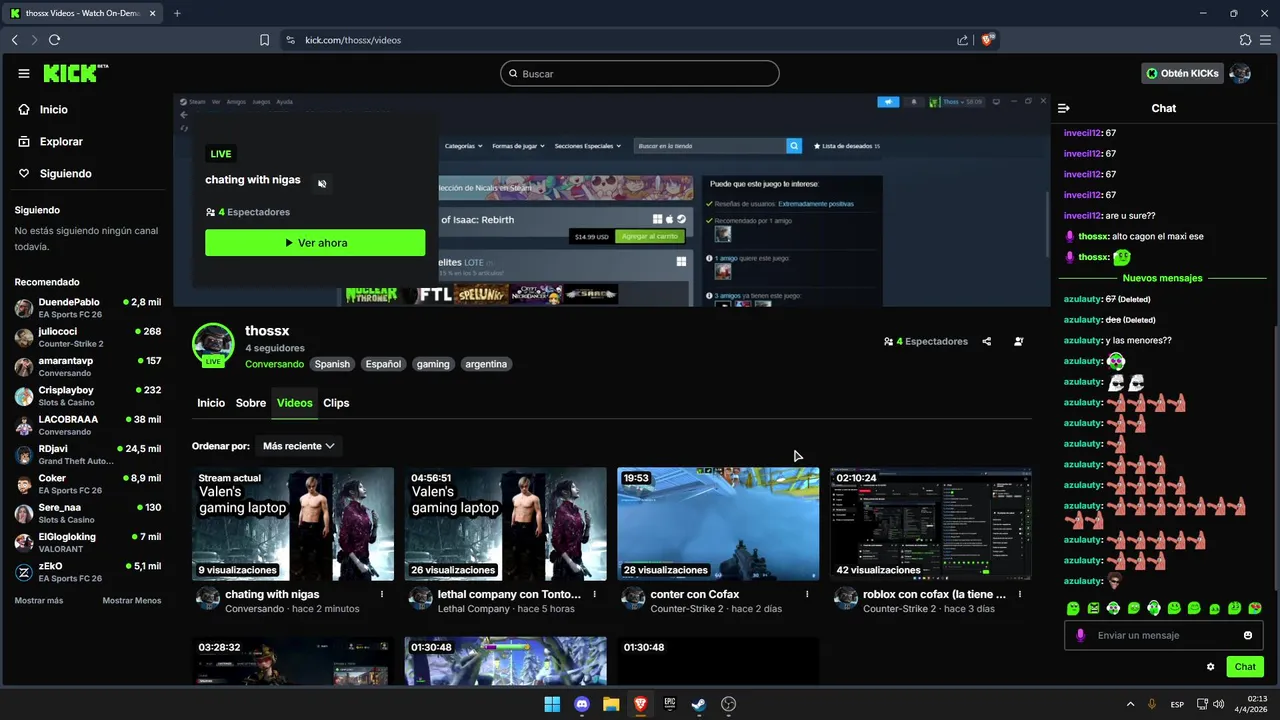Click the Ver ahora button
1280x720 pixels.
click(315, 243)
